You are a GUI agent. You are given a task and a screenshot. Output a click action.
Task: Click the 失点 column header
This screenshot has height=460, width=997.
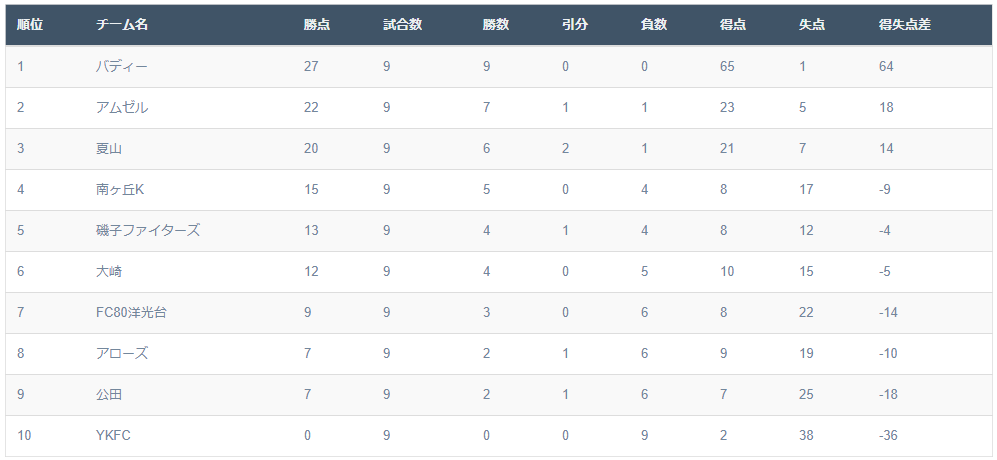[812, 25]
